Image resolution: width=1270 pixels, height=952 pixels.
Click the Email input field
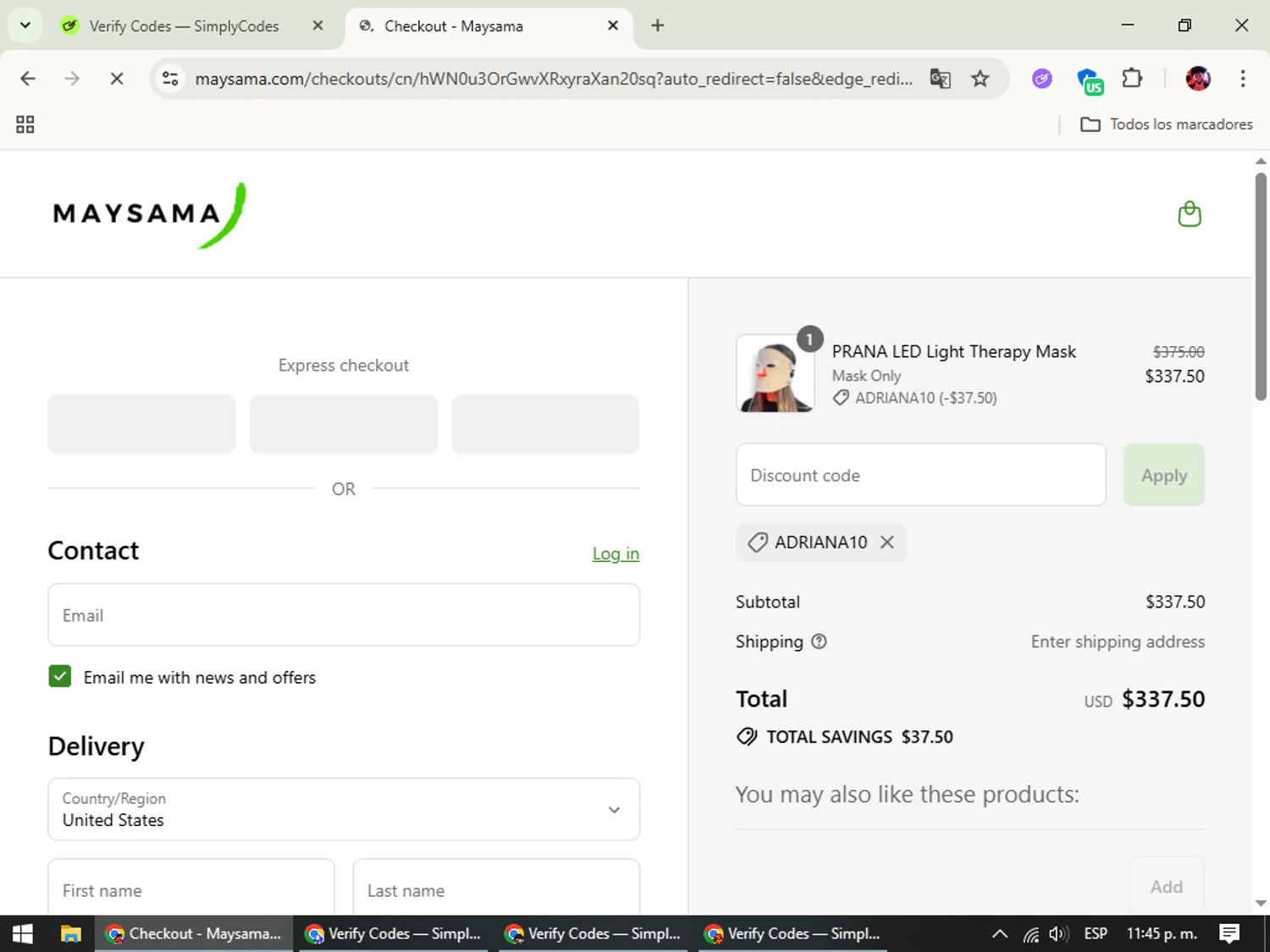344,614
